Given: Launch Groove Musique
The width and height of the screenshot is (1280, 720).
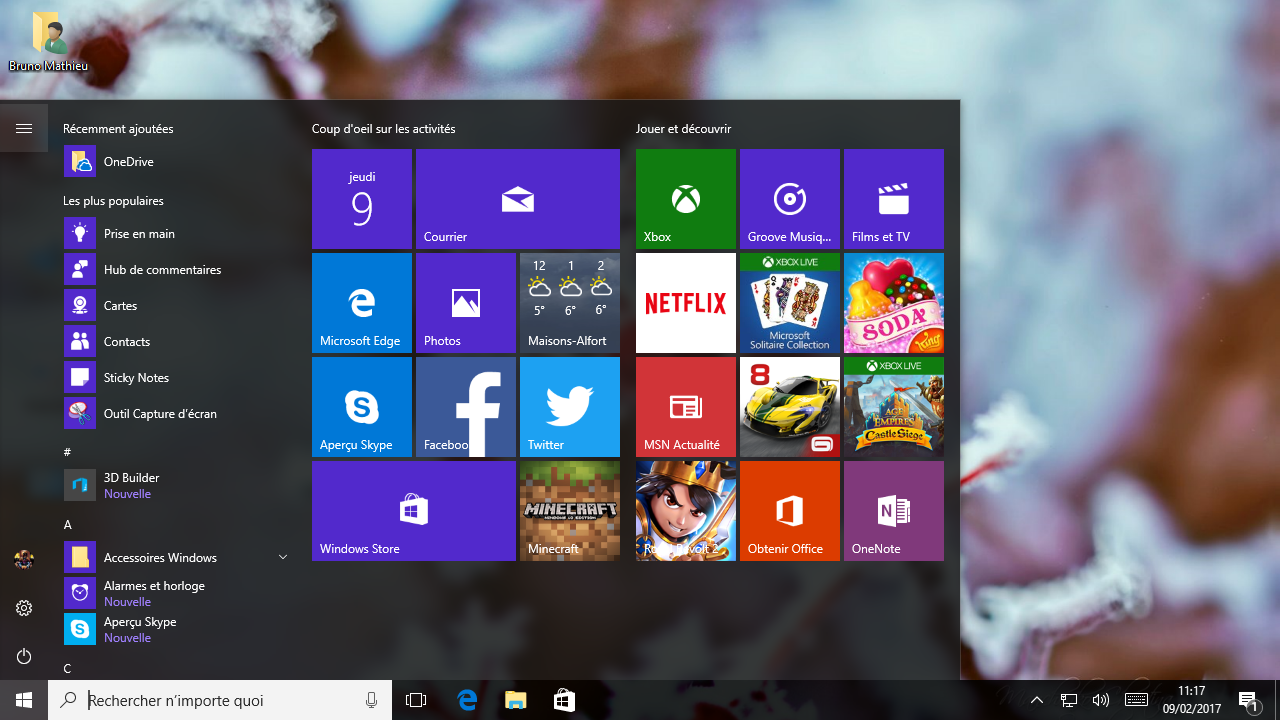Looking at the screenshot, I should click(789, 198).
